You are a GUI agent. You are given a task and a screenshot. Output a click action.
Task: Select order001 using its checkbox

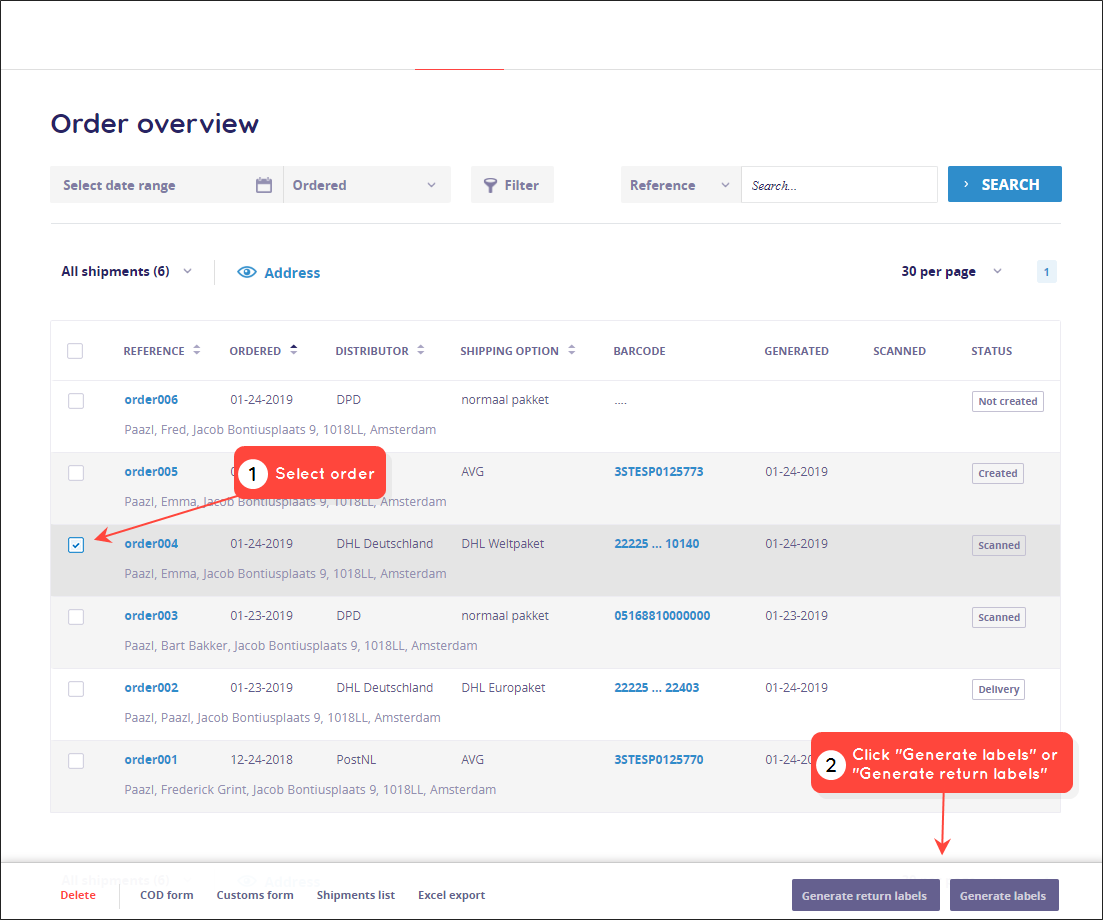[x=76, y=761]
